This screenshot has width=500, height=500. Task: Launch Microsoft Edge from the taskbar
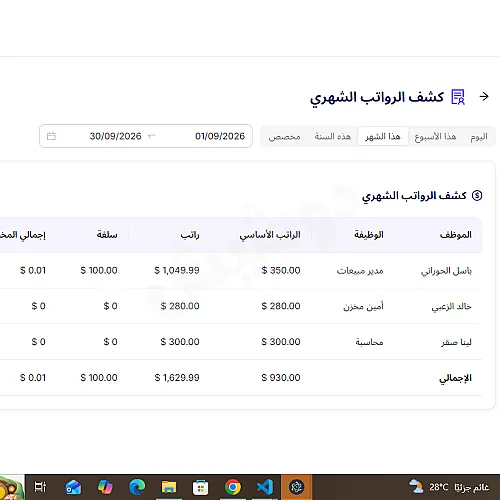coord(137,487)
